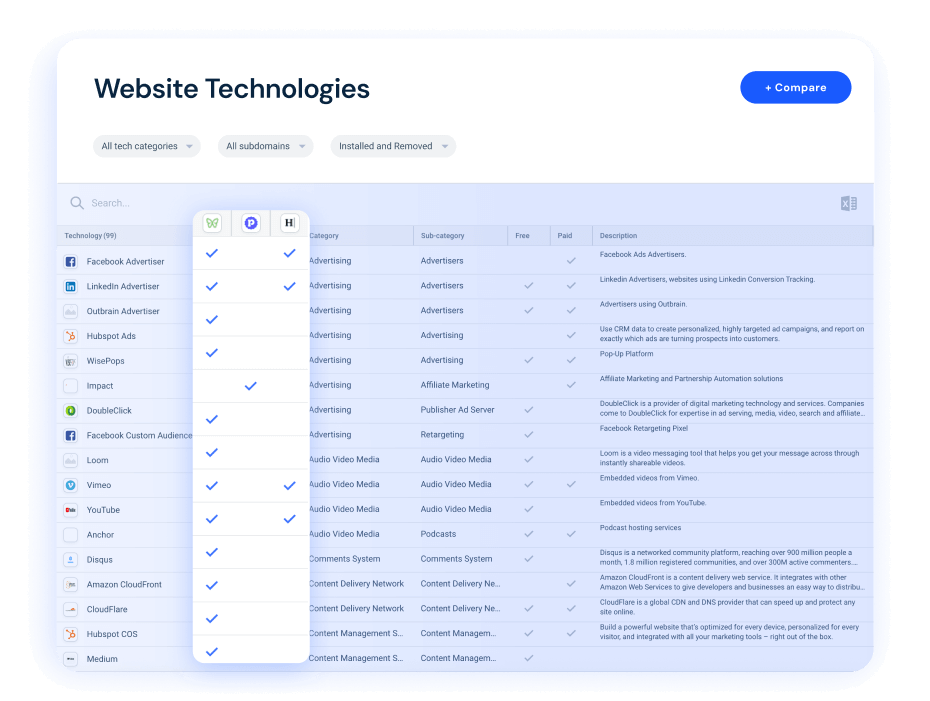Click the free checkmark for DoubleClick
Viewport: 930px width, 701px height.
528,410
